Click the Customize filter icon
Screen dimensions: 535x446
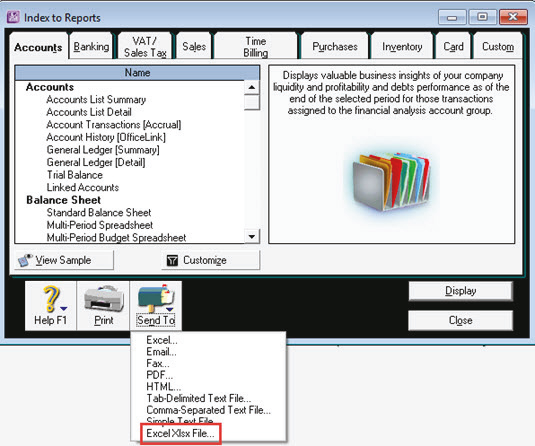[x=172, y=261]
